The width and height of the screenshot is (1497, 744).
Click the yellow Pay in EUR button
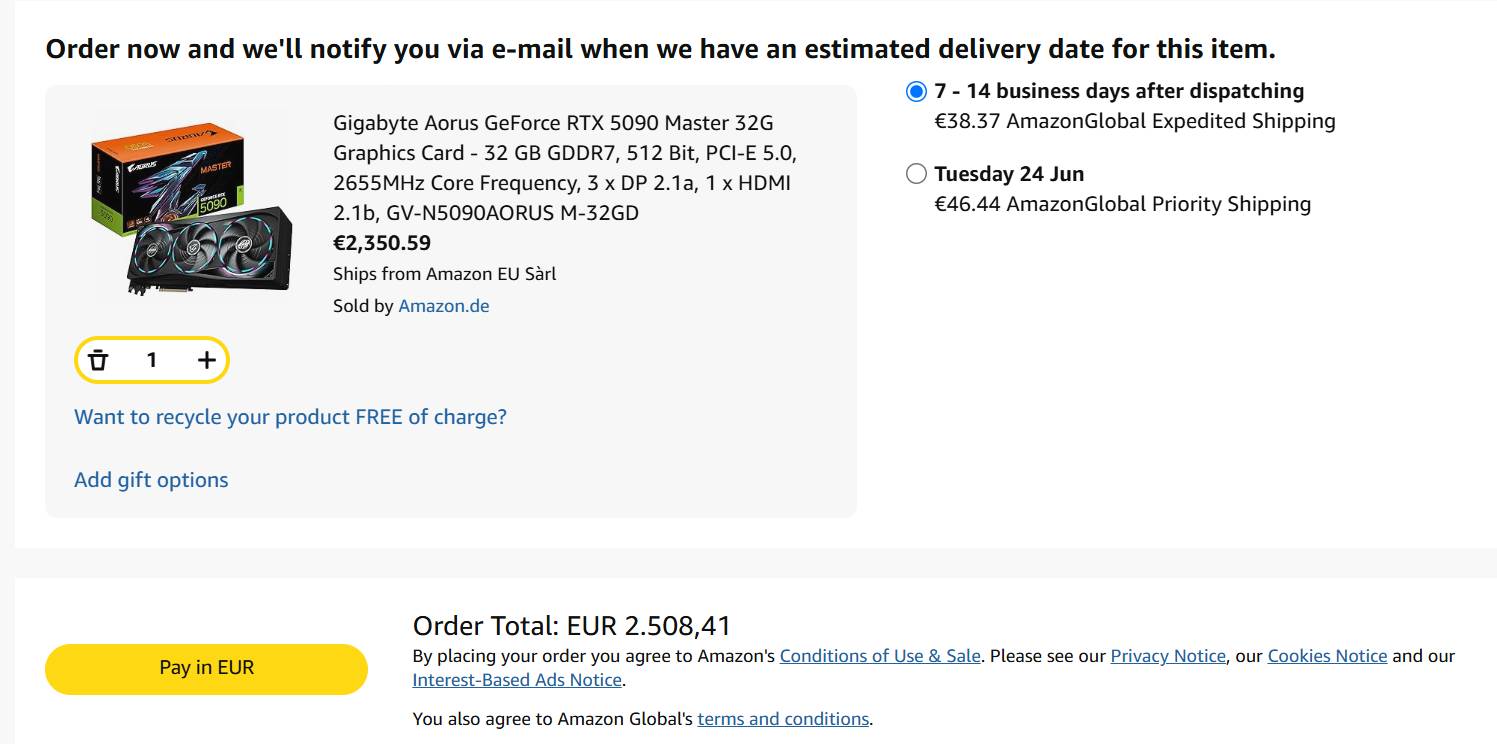point(207,668)
